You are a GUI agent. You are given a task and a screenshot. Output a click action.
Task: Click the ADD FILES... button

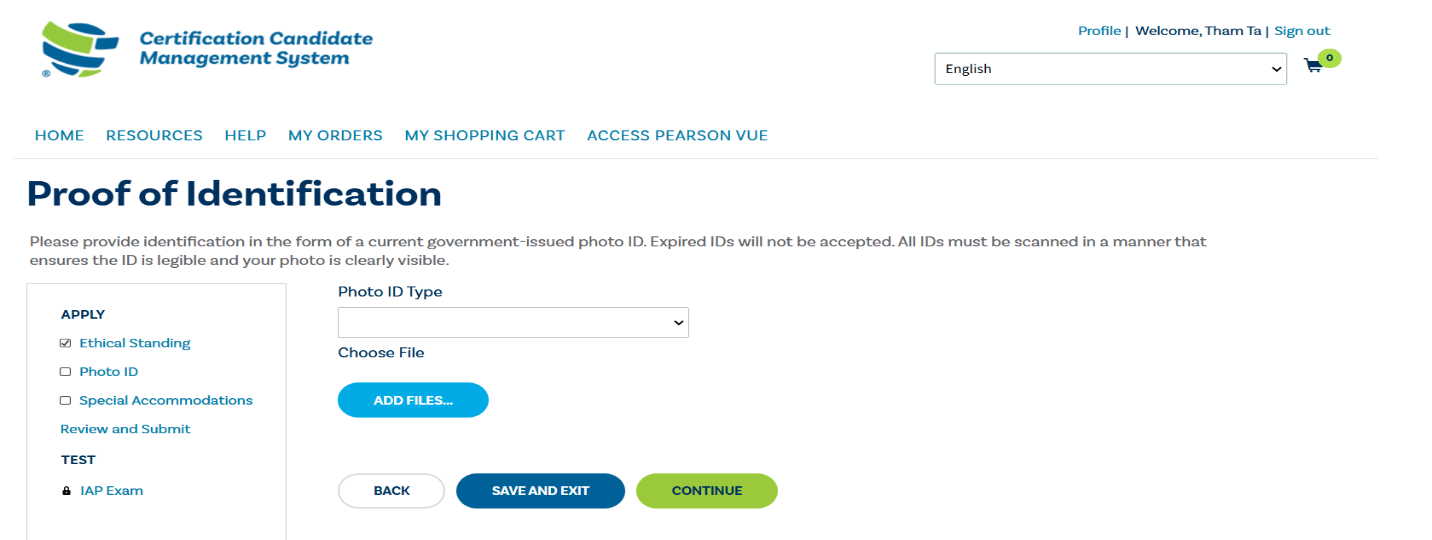[413, 400]
